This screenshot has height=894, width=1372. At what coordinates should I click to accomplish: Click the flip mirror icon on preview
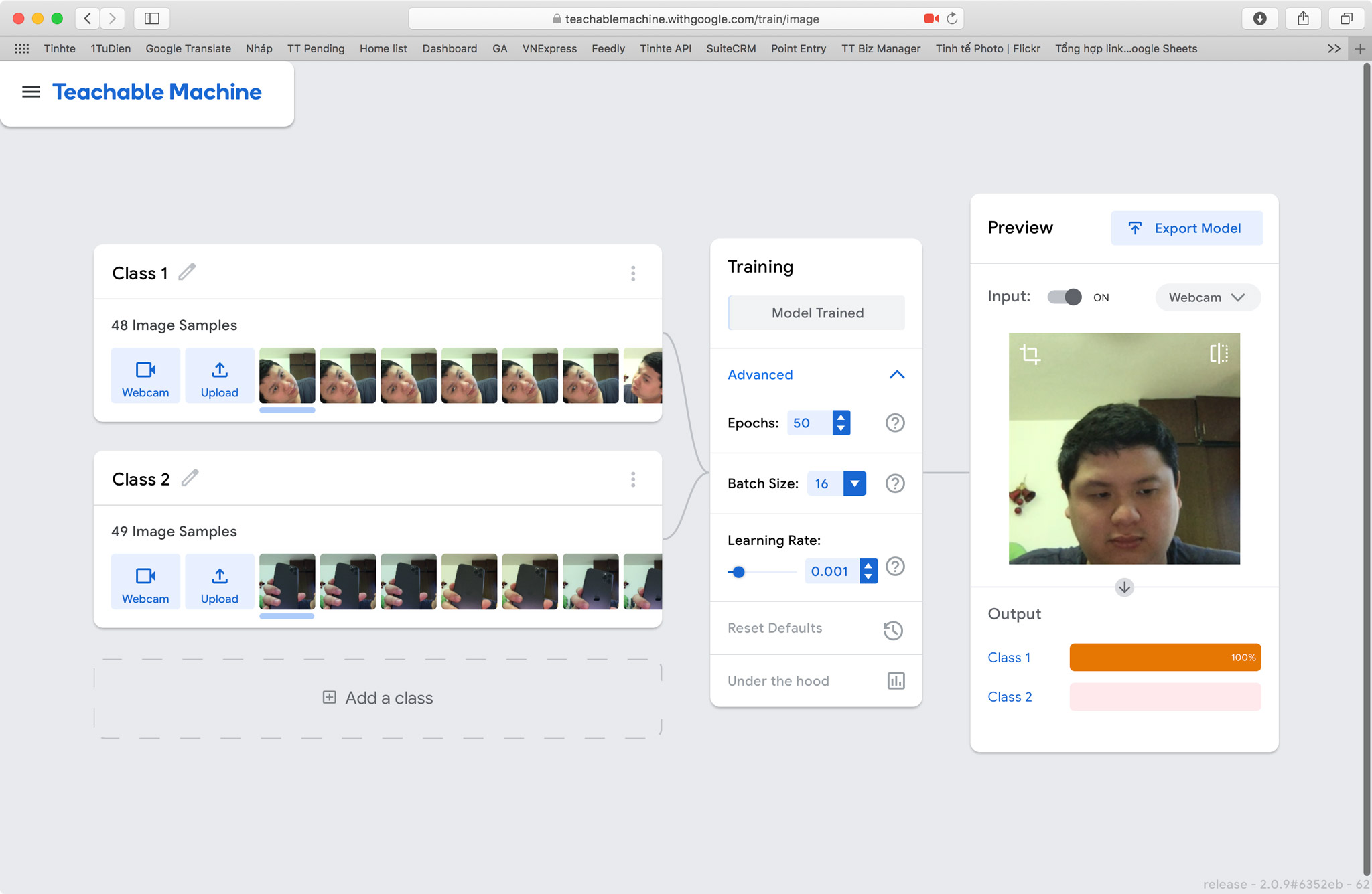pos(1219,353)
